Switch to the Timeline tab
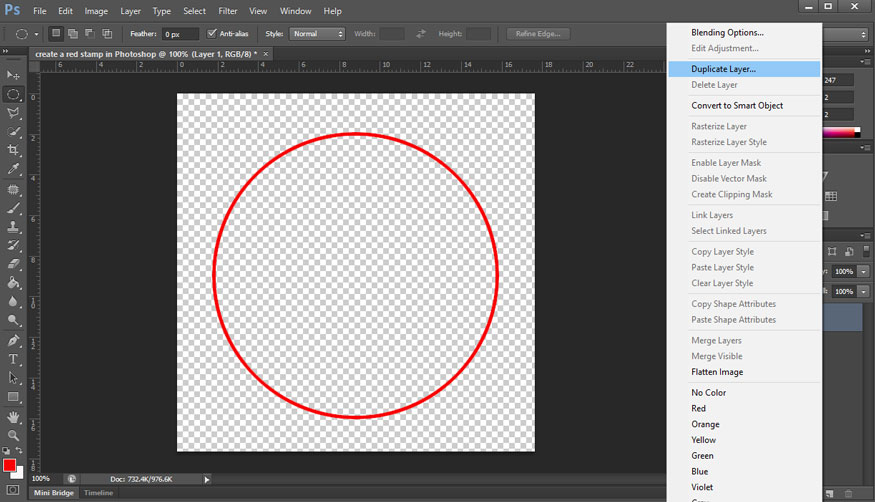Image resolution: width=875 pixels, height=502 pixels. point(98,493)
